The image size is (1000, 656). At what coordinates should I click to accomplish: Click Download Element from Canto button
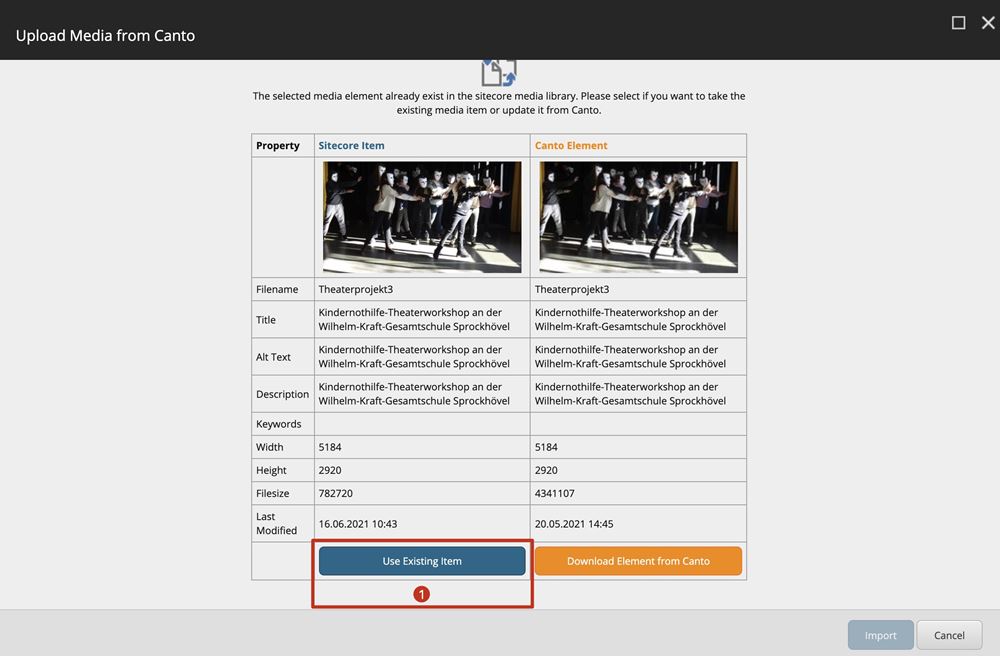(x=638, y=561)
